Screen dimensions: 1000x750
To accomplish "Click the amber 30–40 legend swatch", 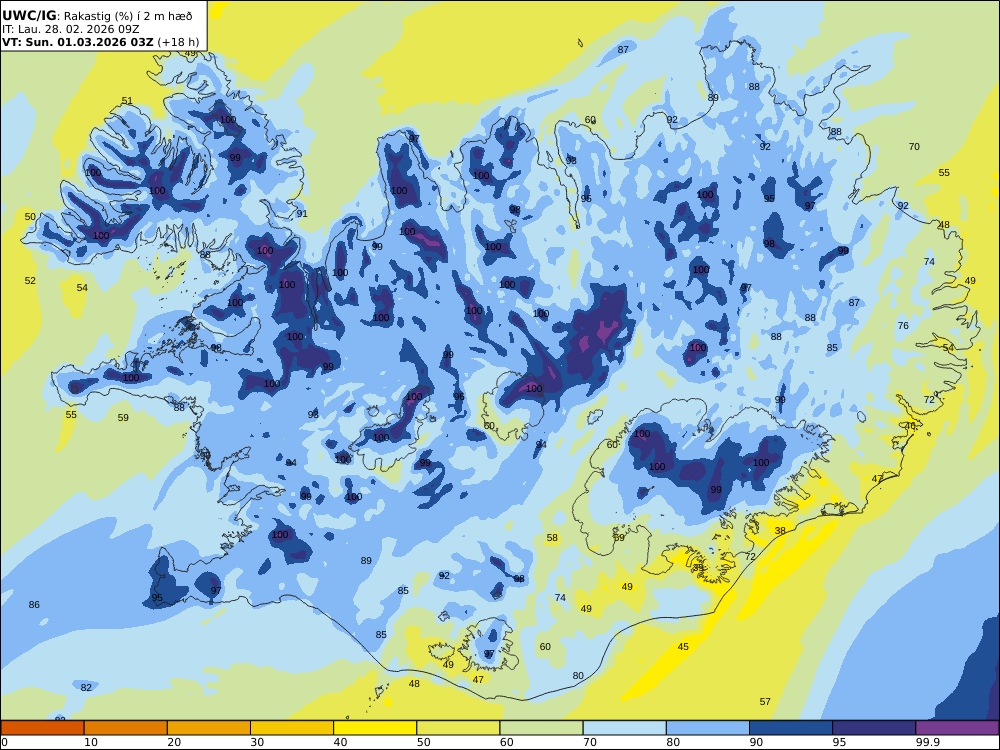I will point(292,728).
